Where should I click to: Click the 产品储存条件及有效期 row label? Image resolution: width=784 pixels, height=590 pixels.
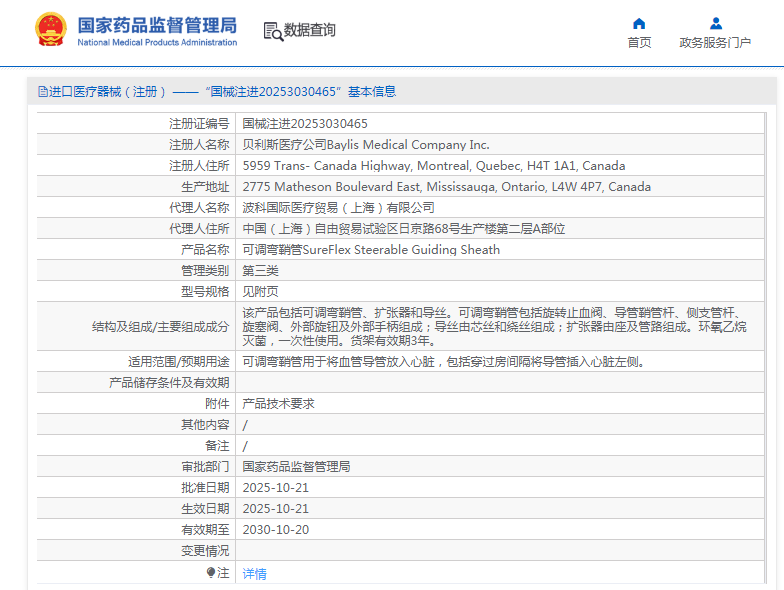[169, 382]
